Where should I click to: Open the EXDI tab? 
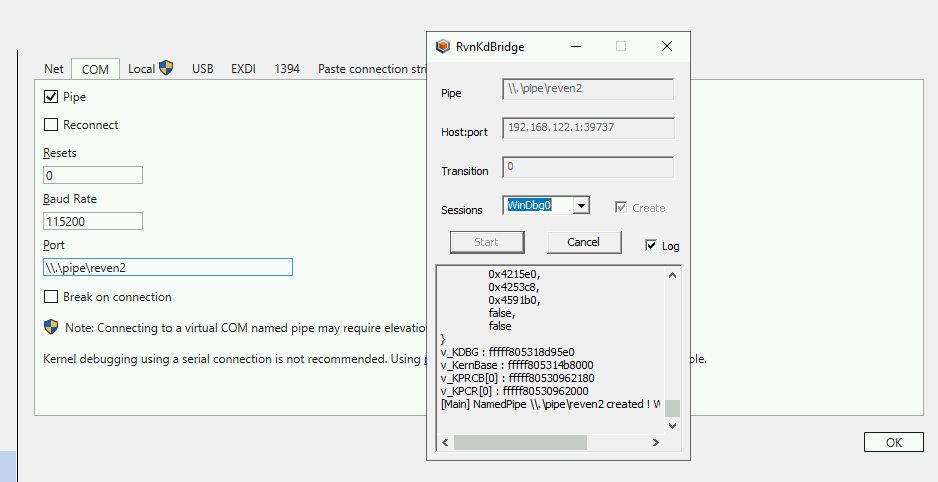coord(243,69)
